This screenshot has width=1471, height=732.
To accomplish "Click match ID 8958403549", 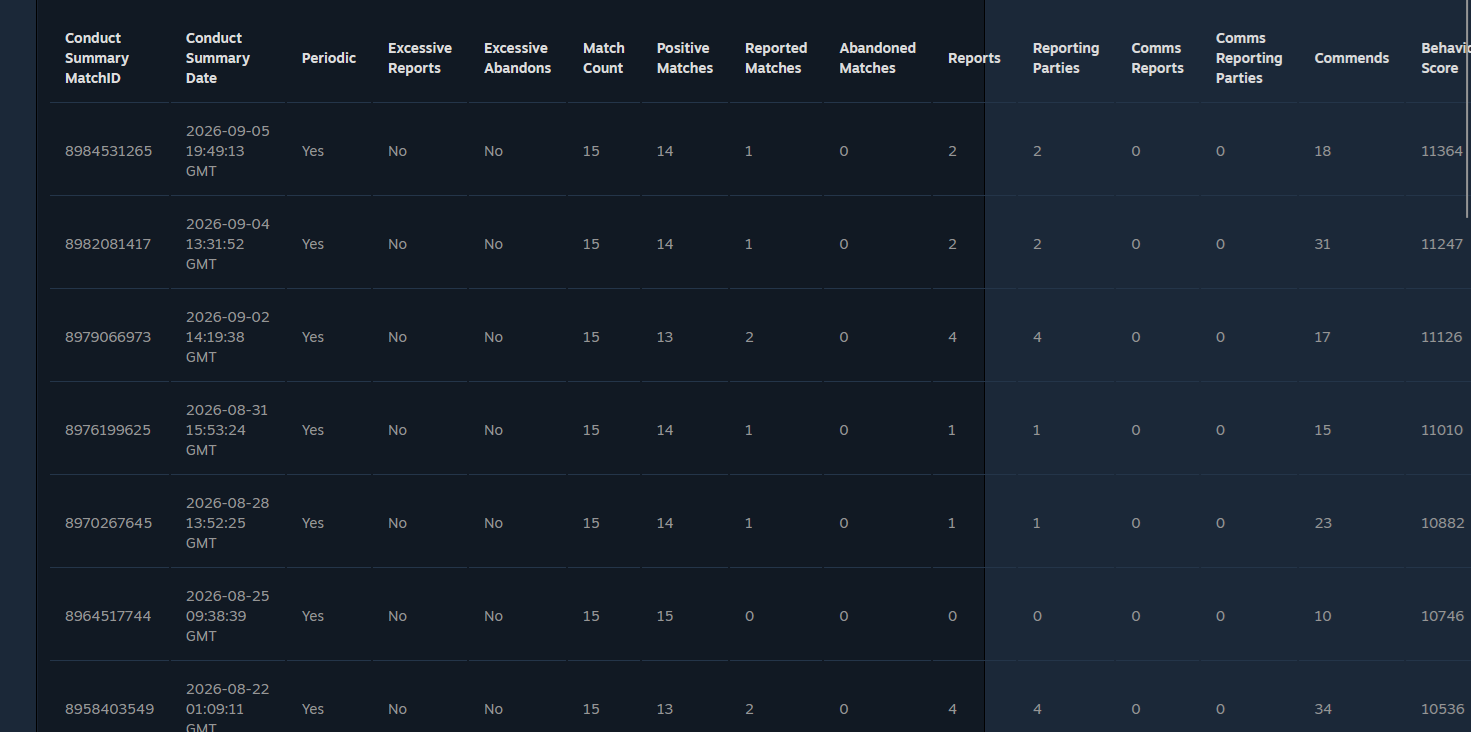I will [x=109, y=709].
